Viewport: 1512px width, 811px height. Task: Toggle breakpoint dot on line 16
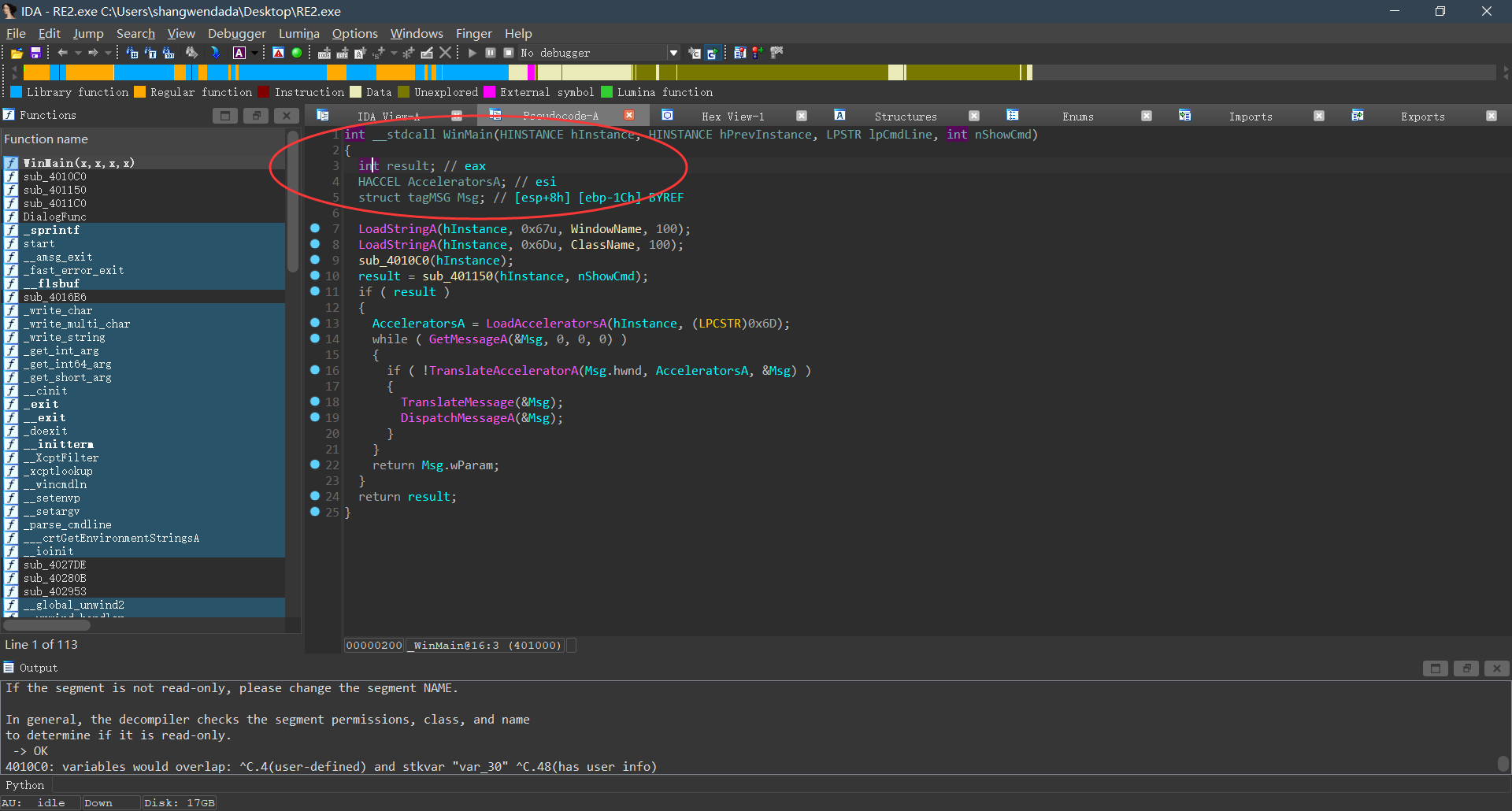(315, 370)
